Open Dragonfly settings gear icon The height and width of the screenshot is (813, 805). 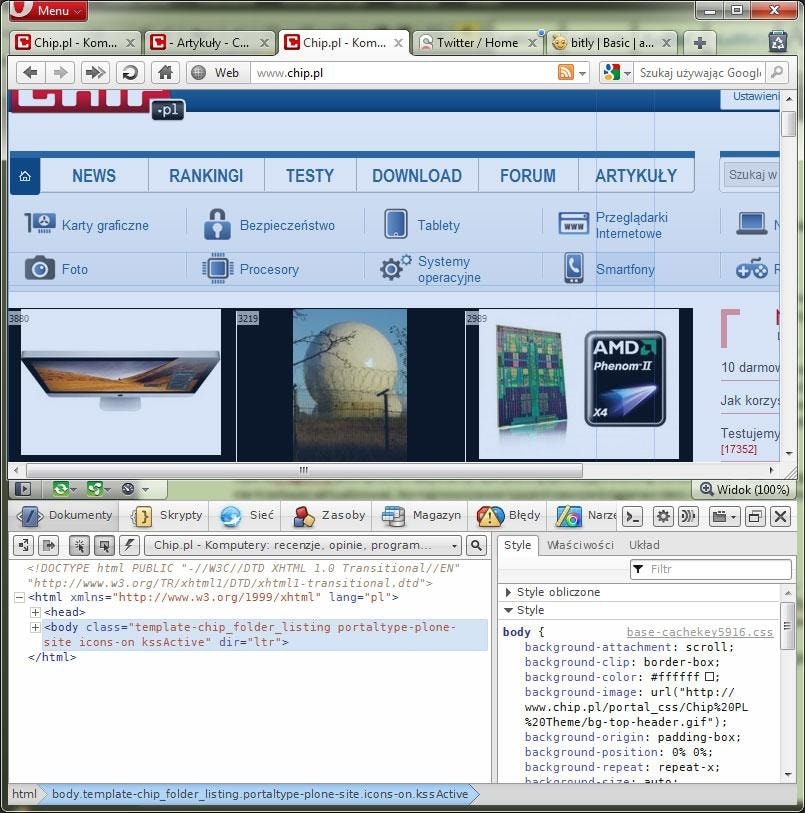pyautogui.click(x=662, y=516)
